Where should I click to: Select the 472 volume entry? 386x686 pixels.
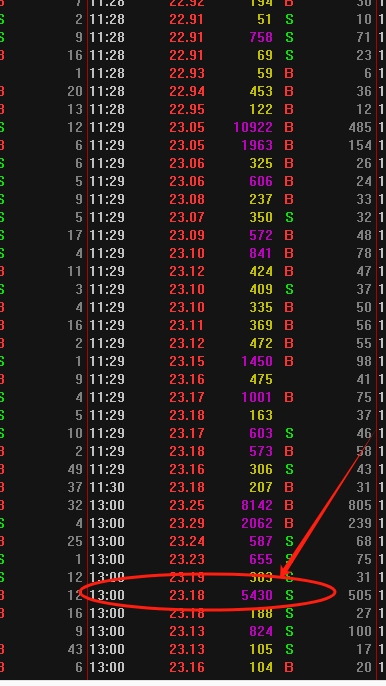tap(261, 343)
